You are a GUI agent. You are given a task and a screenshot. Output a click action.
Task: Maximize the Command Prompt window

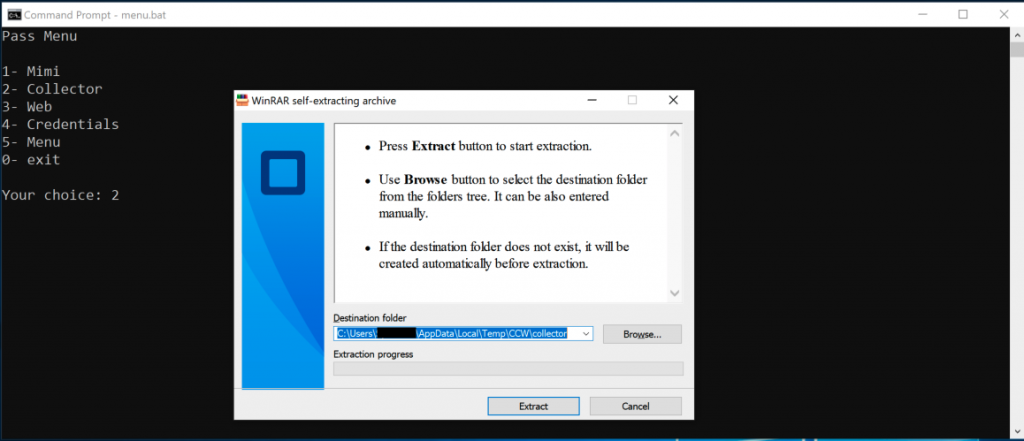(x=962, y=13)
